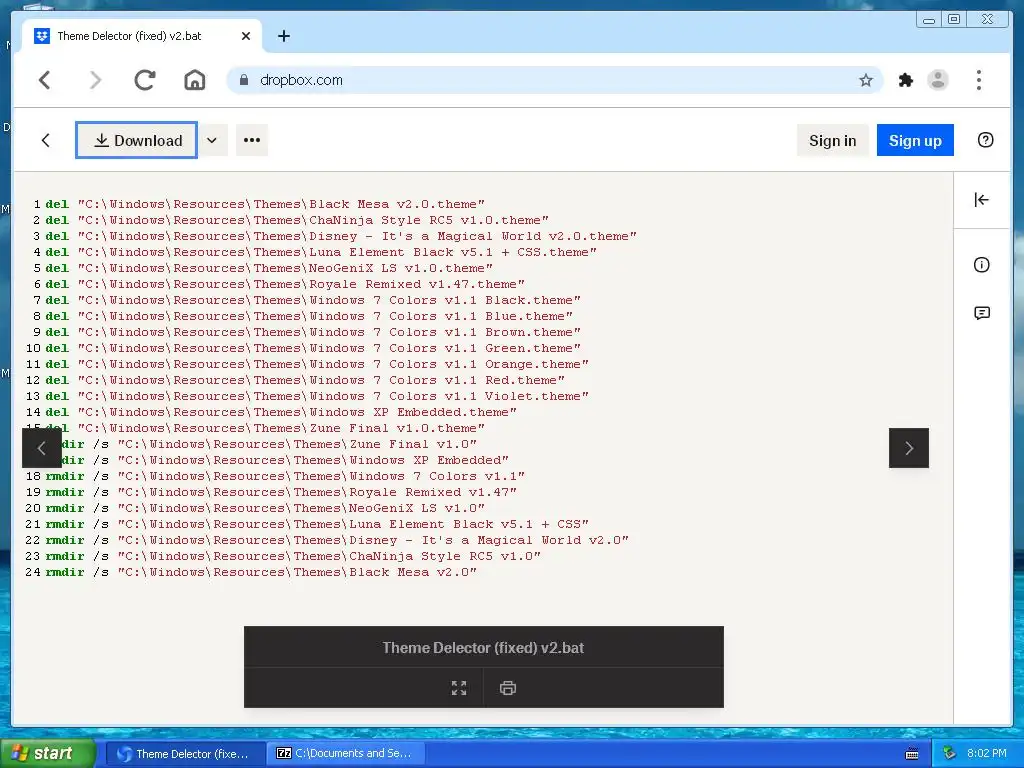Select the Theme Delector (fixed) v2.bat tab
The height and width of the screenshot is (768, 1024).
(142, 36)
